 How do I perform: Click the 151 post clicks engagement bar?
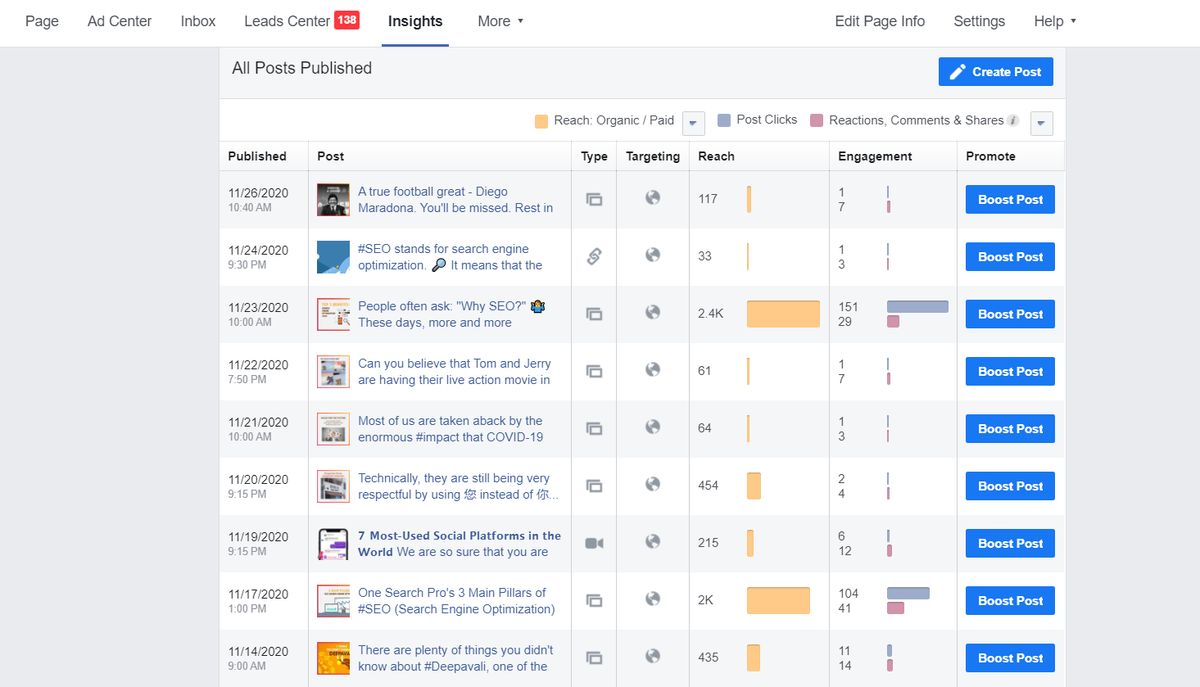pos(917,307)
